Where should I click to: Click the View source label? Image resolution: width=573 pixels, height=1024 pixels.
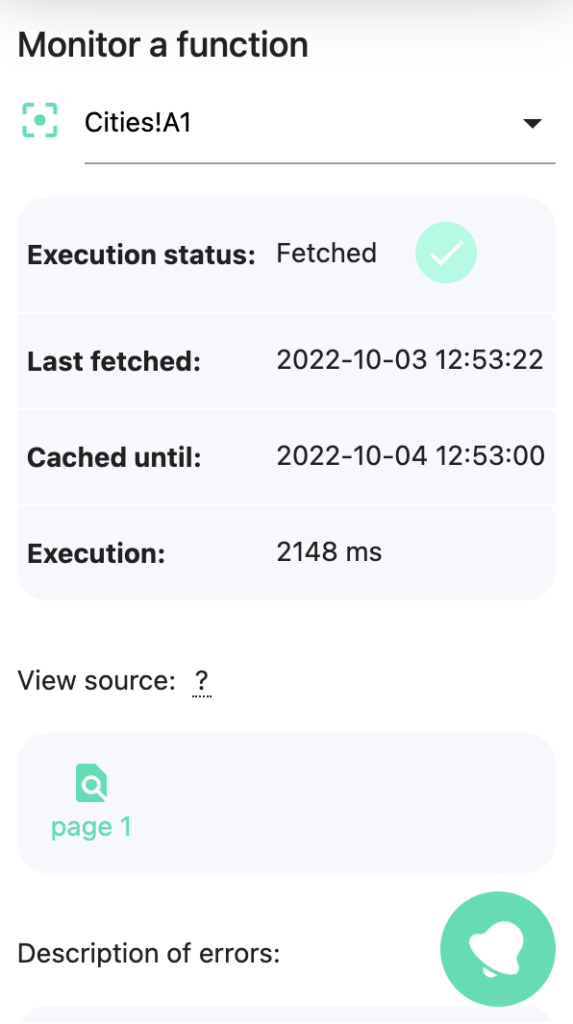point(97,680)
